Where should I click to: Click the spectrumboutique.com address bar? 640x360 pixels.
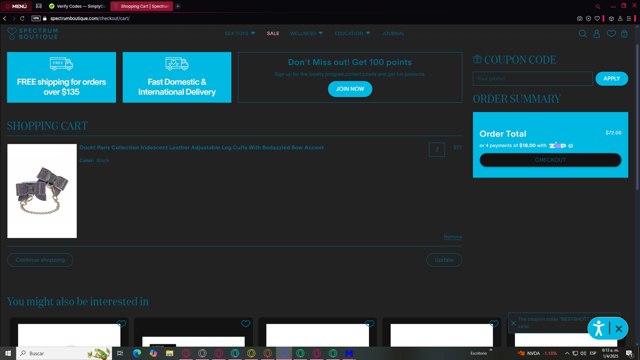tap(90, 18)
